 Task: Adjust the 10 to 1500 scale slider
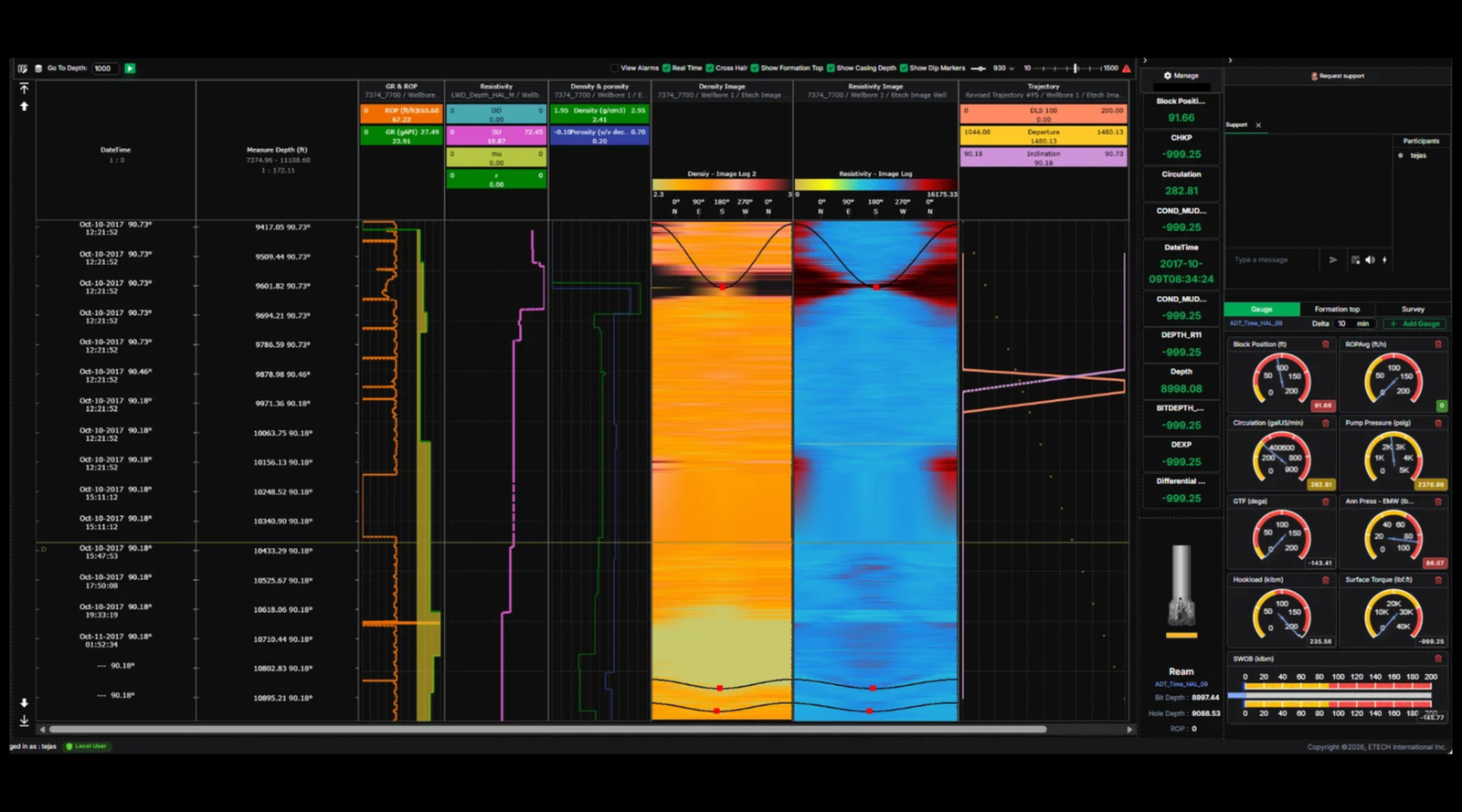click(1075, 69)
